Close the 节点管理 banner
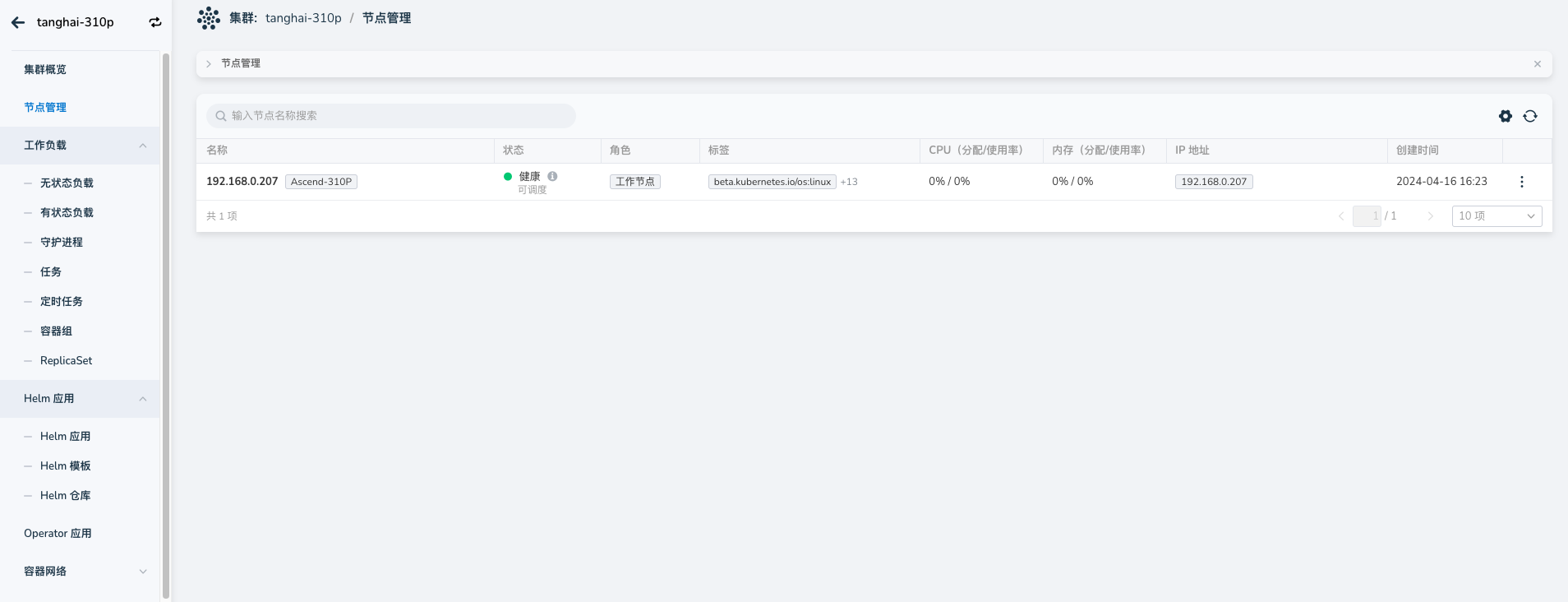Viewport: 1568px width, 602px height. point(1537,64)
